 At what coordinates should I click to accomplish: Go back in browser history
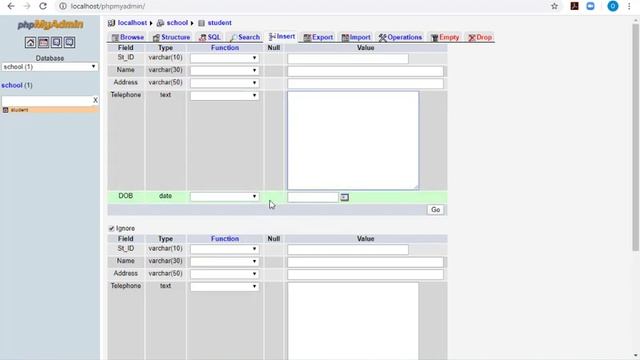point(11,6)
